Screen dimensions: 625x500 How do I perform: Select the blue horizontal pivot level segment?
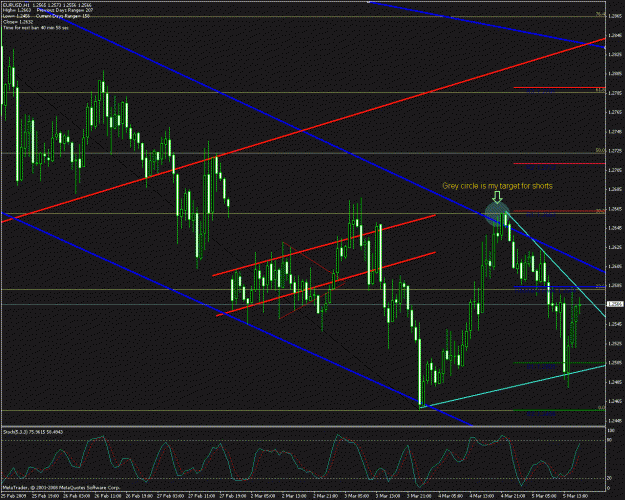[560, 287]
